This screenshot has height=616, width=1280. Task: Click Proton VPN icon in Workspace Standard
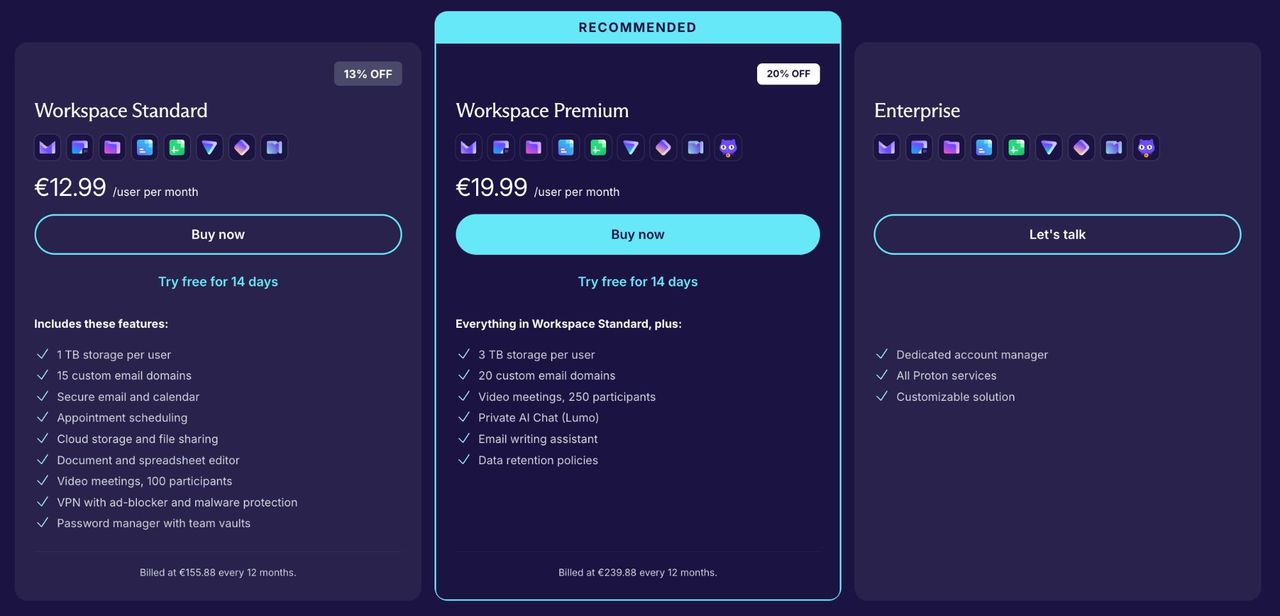point(209,148)
